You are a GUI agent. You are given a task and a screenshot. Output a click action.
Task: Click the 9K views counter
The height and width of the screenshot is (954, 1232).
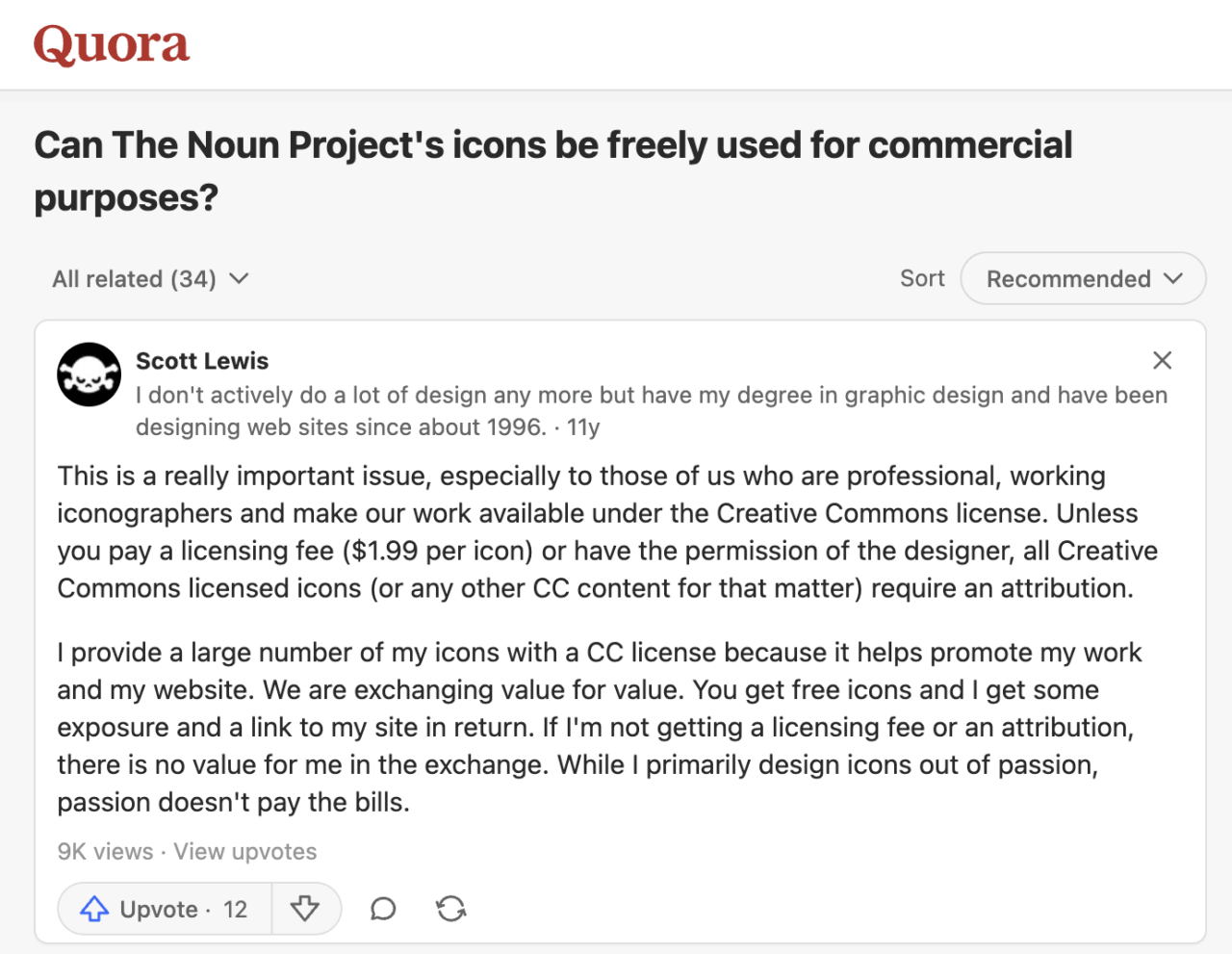[x=104, y=851]
